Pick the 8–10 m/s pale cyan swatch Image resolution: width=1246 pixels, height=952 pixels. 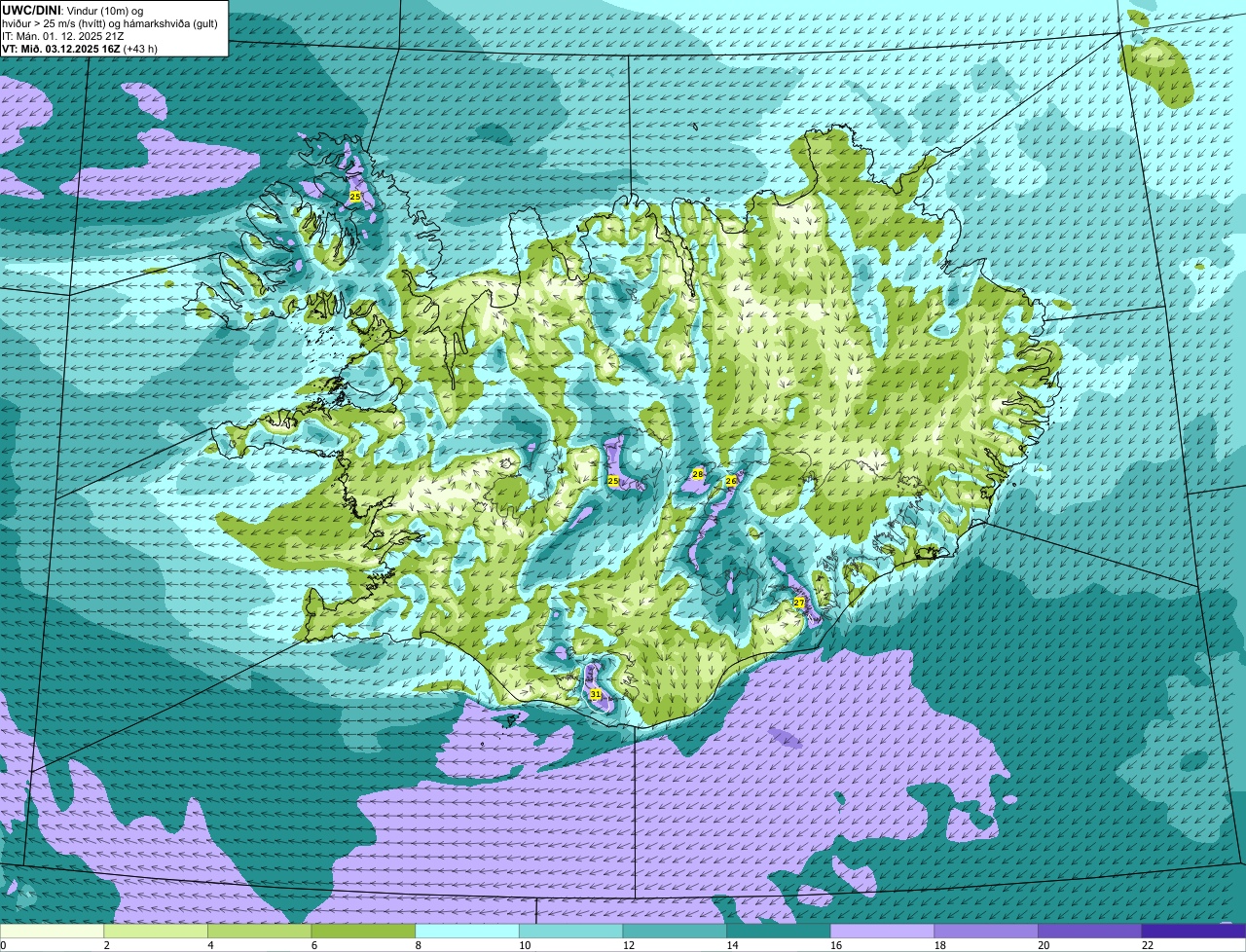click(x=467, y=931)
